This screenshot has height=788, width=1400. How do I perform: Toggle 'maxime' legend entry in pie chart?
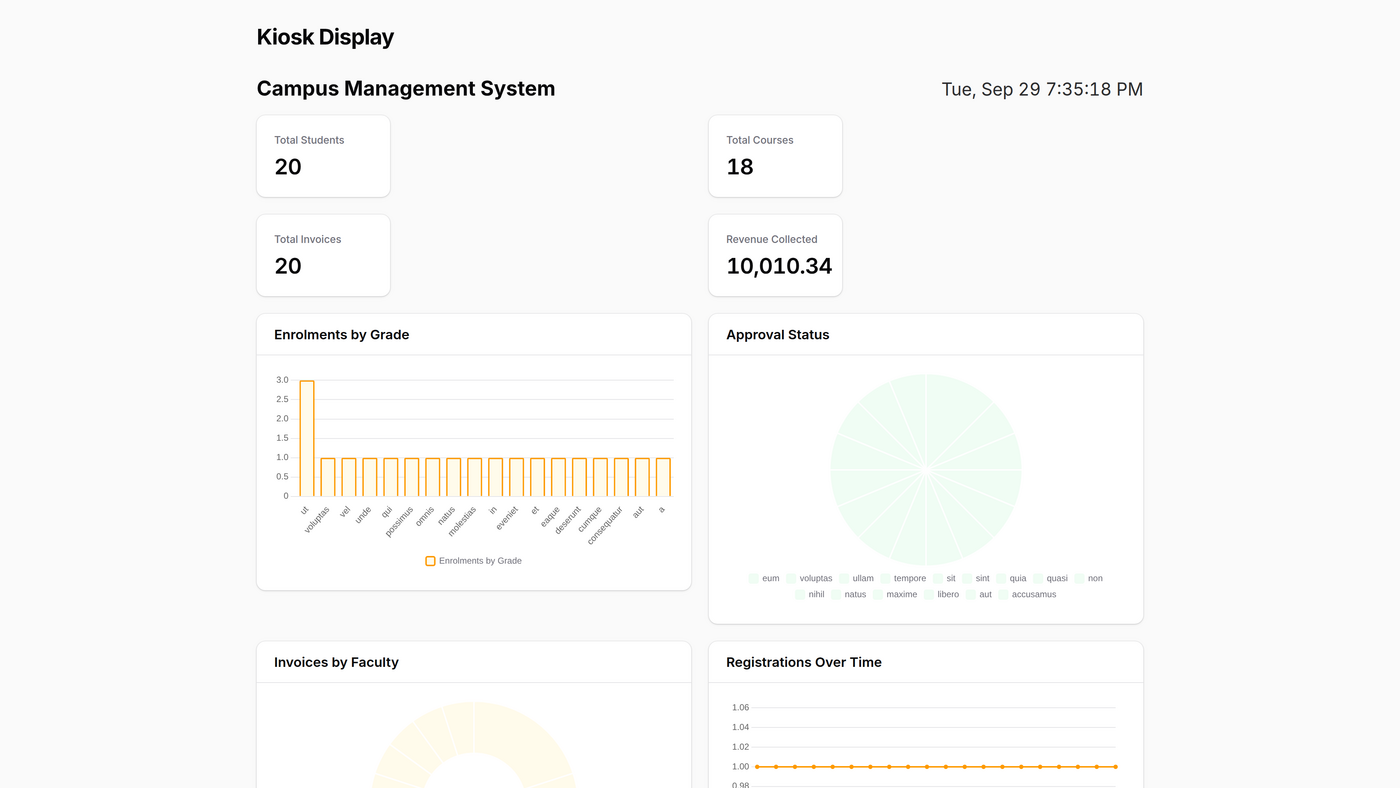click(x=895, y=594)
